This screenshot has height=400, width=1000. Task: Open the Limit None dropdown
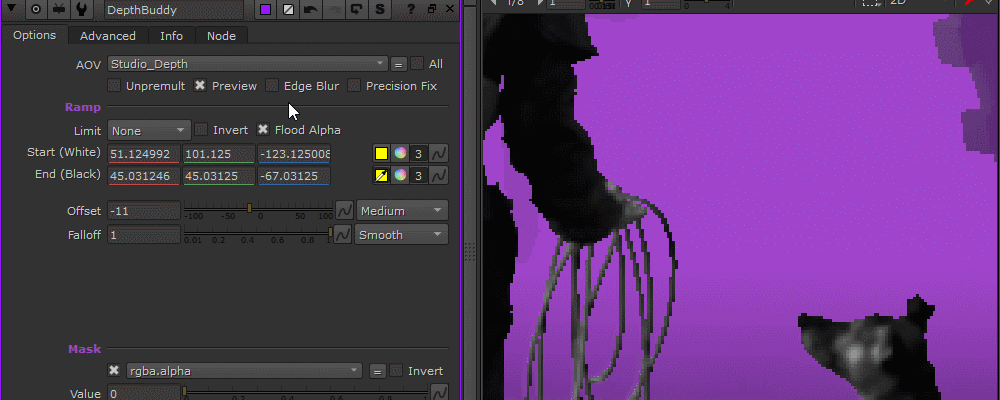149,131
